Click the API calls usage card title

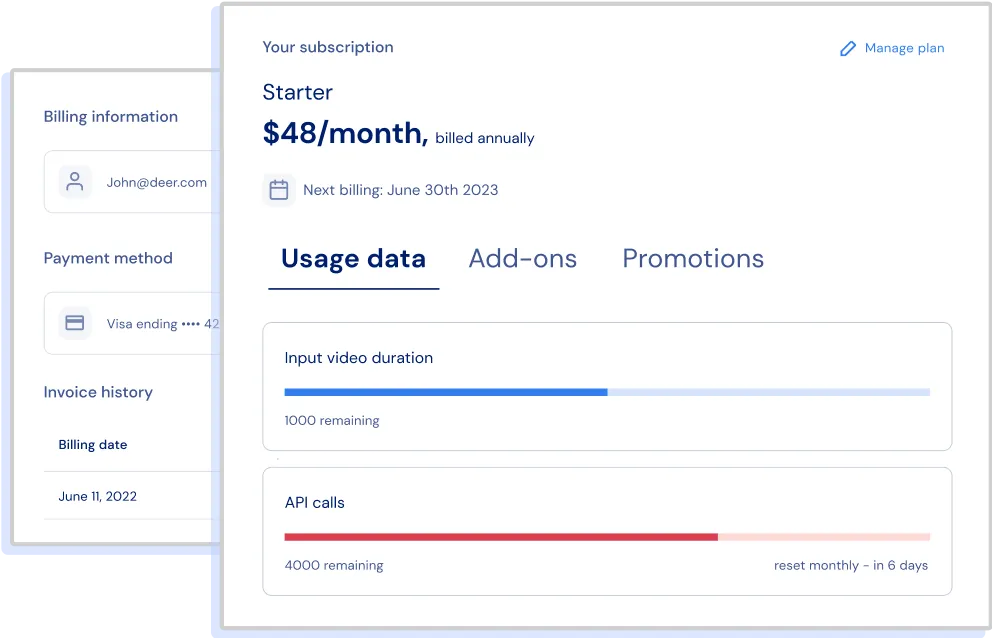pyautogui.click(x=314, y=503)
